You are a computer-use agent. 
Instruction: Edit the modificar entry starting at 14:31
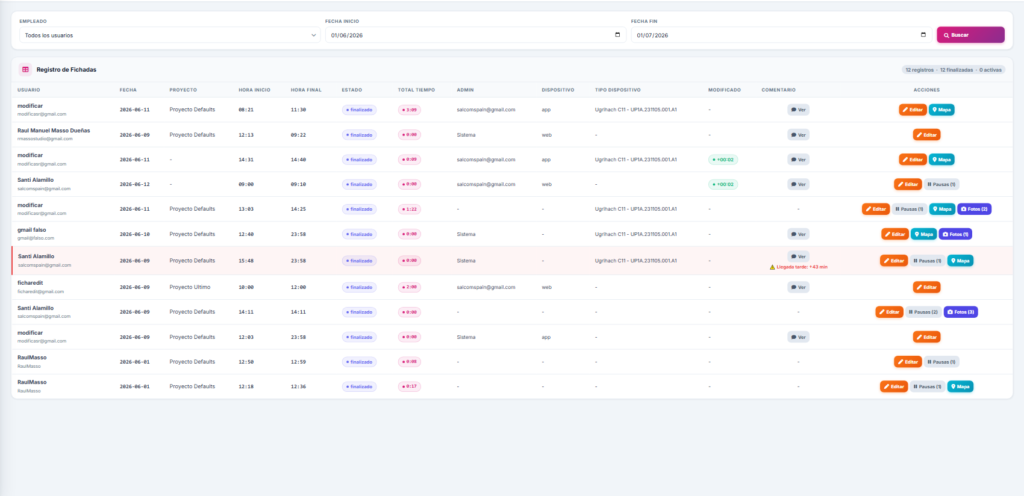click(912, 159)
